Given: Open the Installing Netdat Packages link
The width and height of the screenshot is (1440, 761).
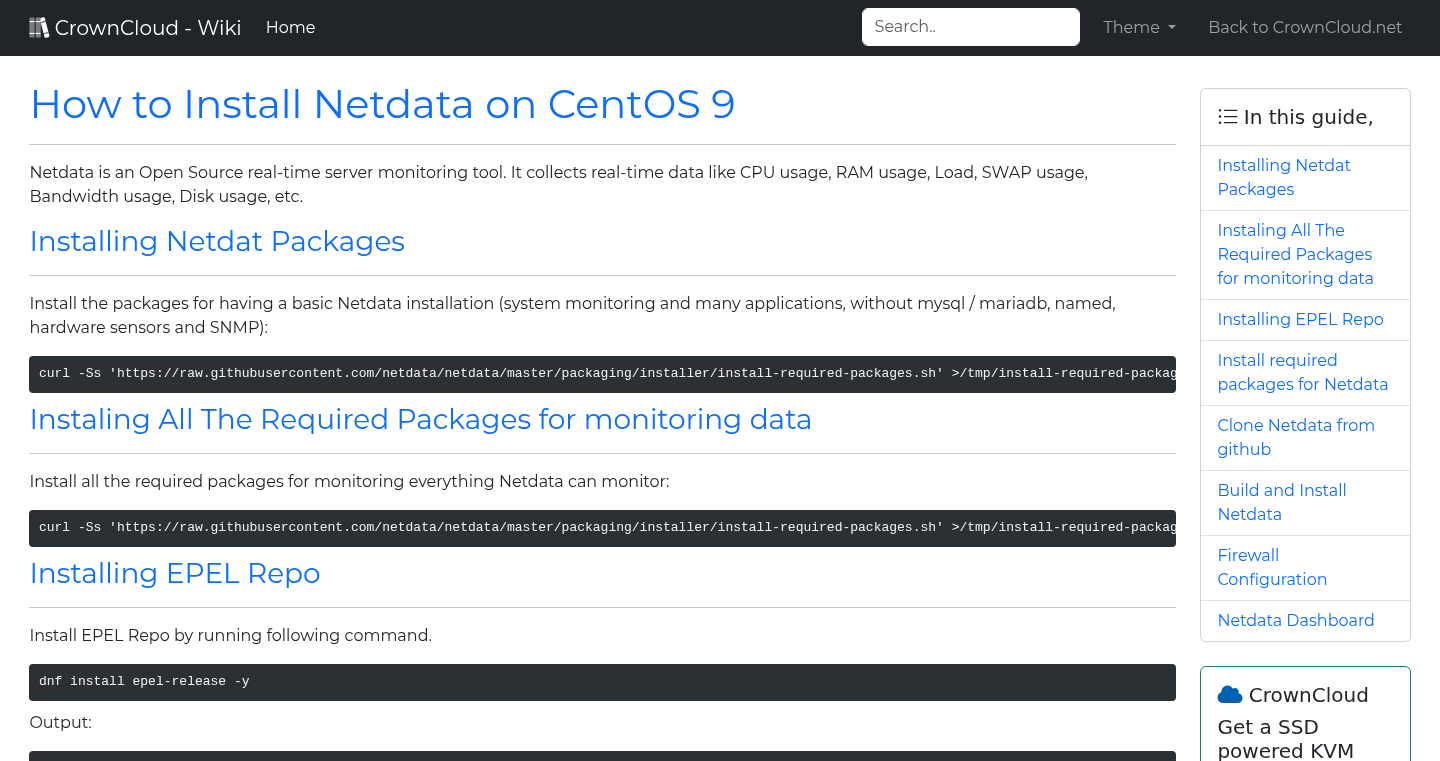Looking at the screenshot, I should [1284, 177].
